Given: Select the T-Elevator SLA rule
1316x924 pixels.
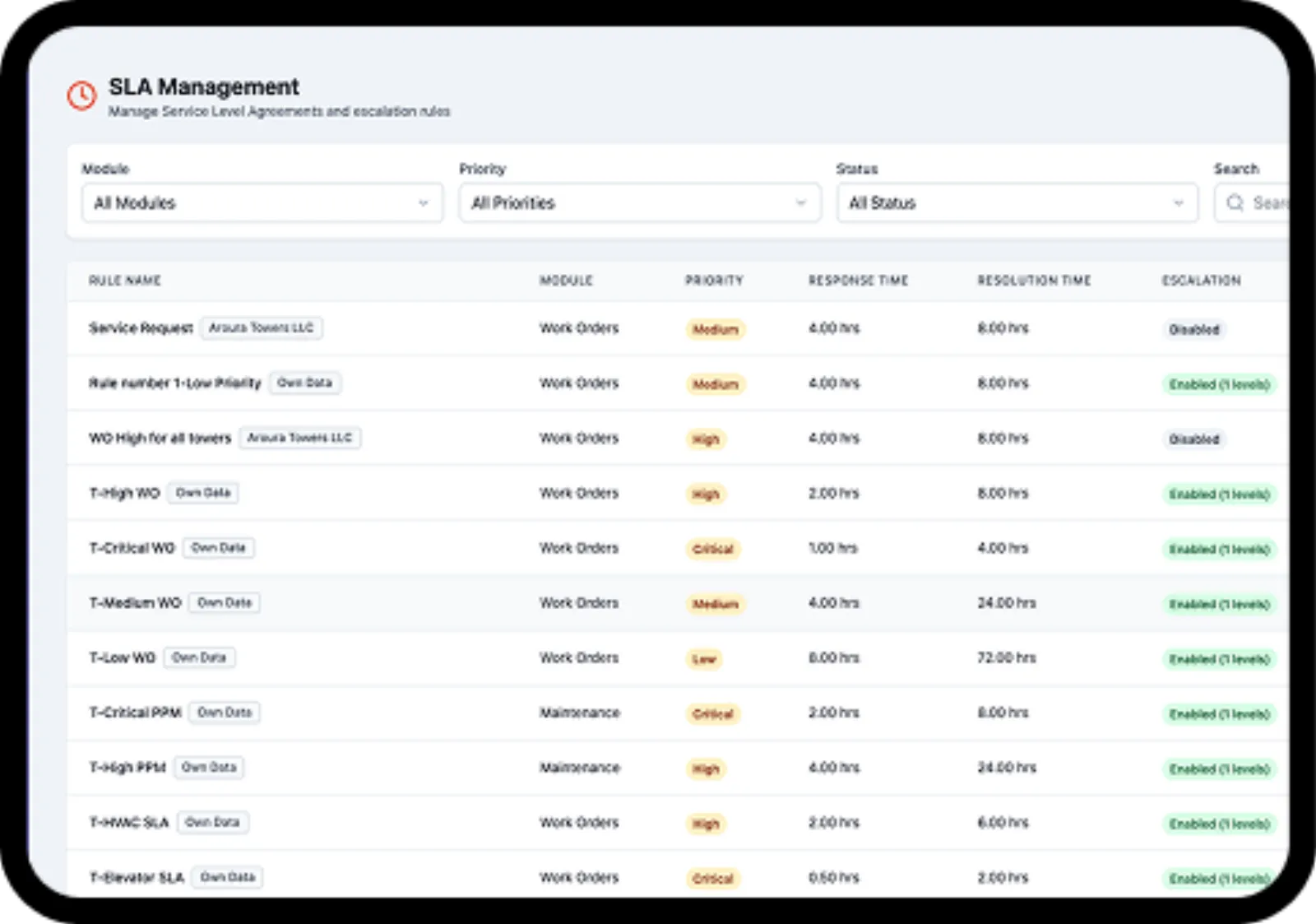Looking at the screenshot, I should coord(137,878).
